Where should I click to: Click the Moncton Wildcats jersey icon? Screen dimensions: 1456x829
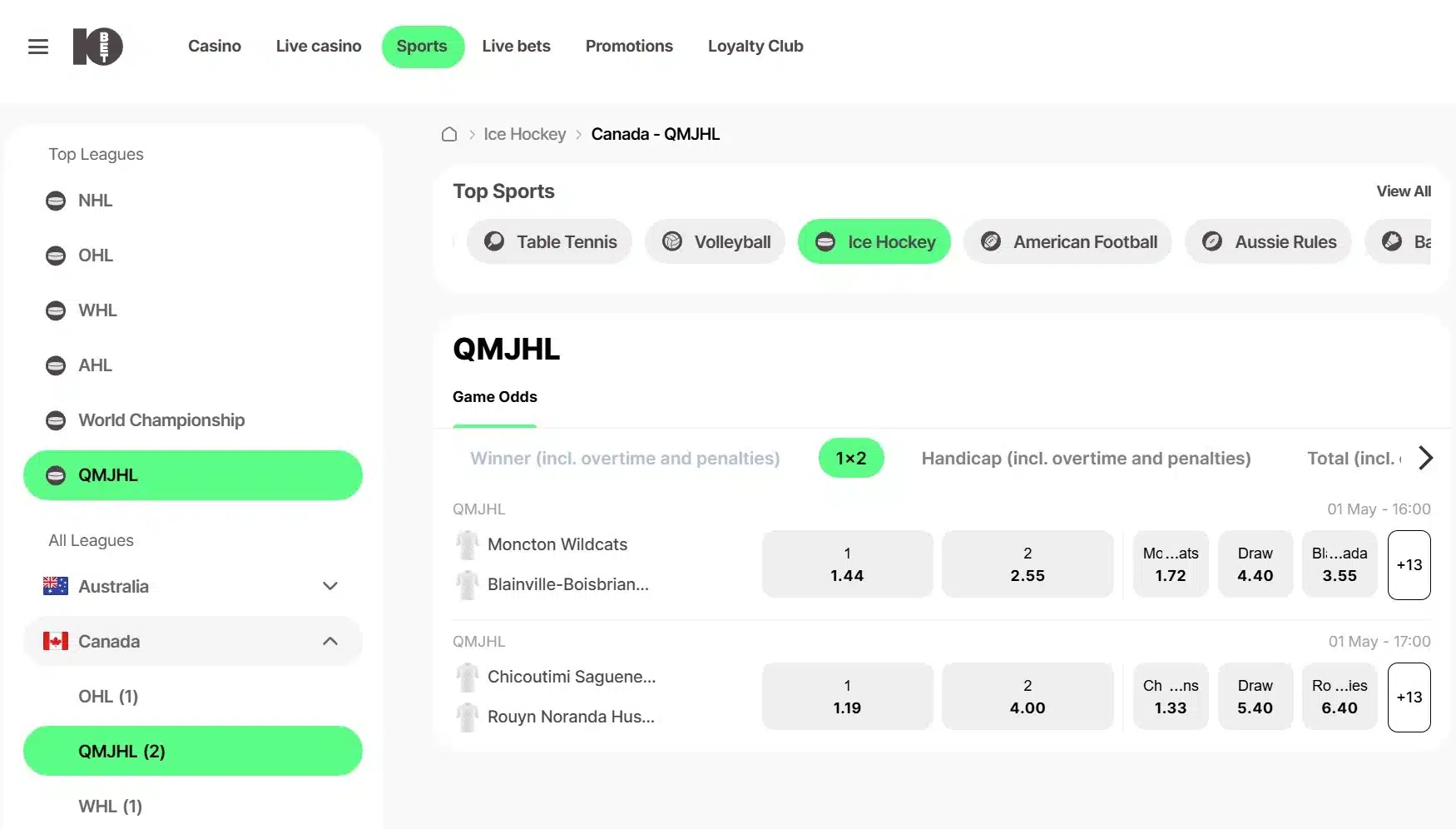click(x=468, y=544)
